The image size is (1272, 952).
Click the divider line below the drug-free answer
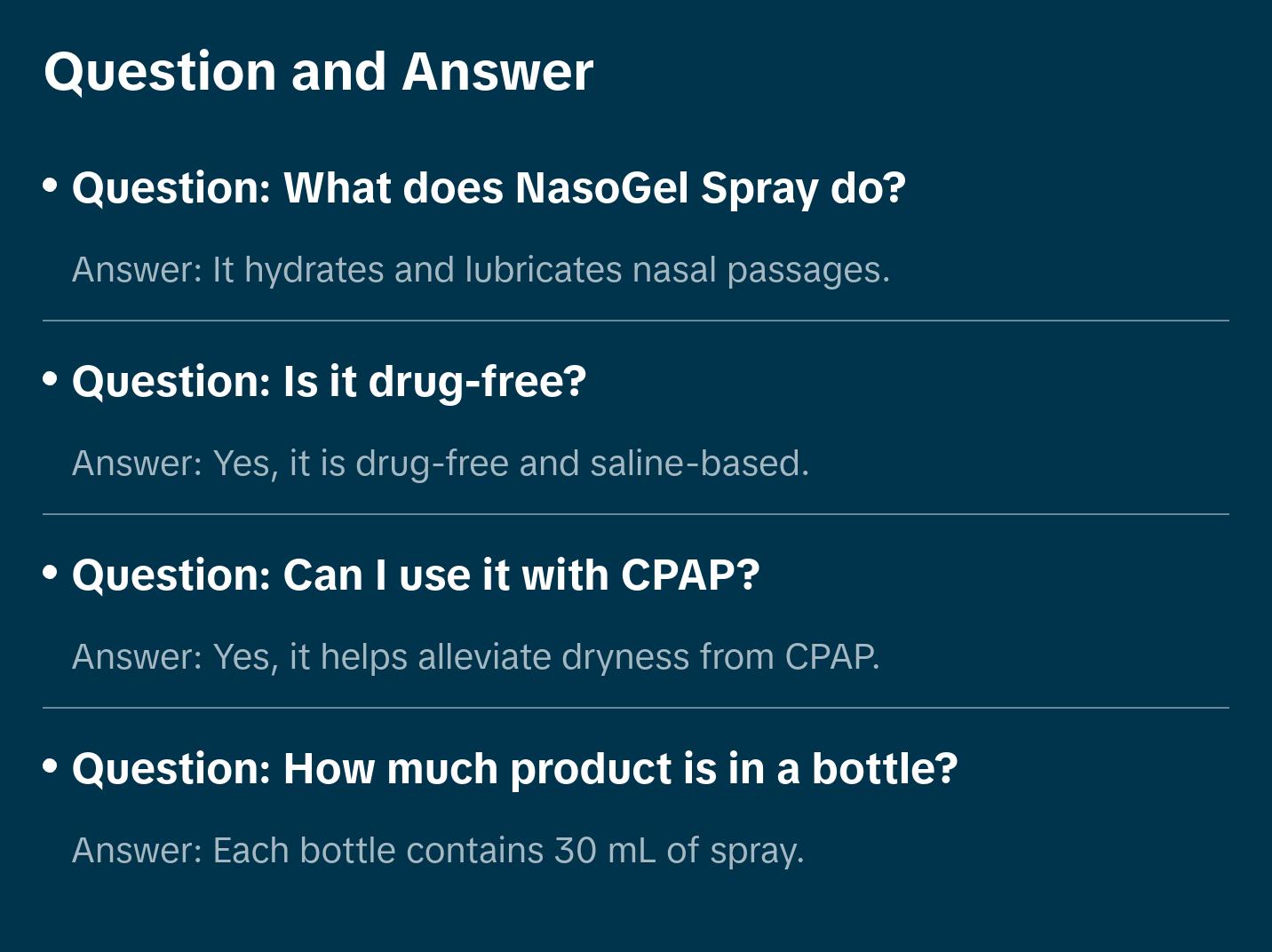(x=636, y=514)
